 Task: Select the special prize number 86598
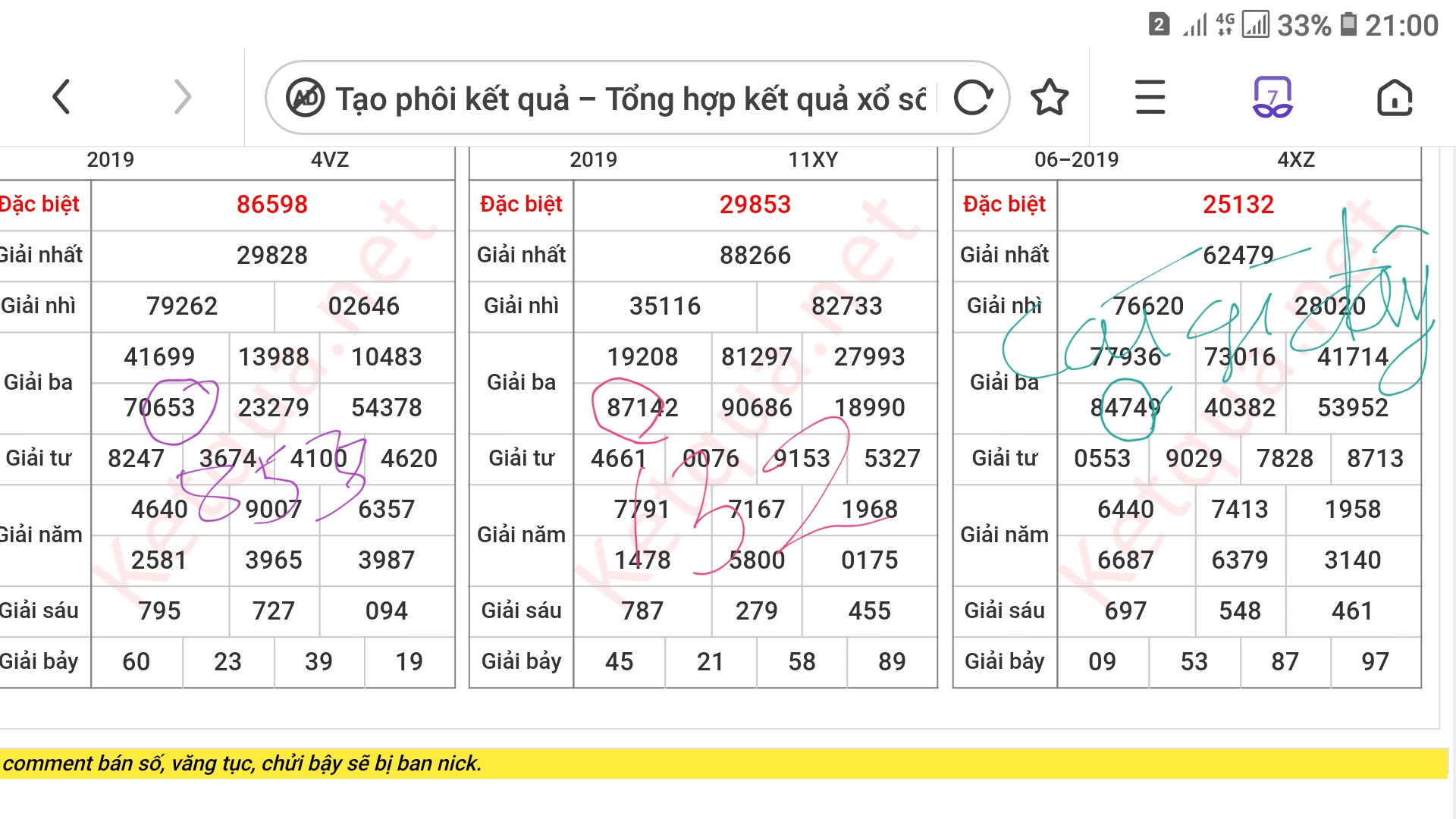click(x=272, y=205)
